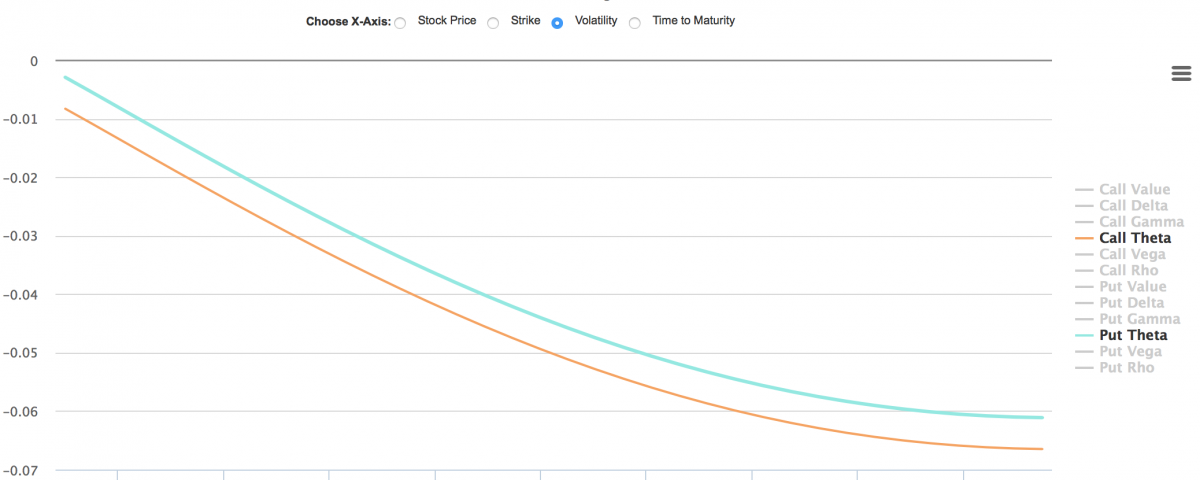Show the Put Vega series
Viewport: 1200px width, 480px height.
(1130, 352)
